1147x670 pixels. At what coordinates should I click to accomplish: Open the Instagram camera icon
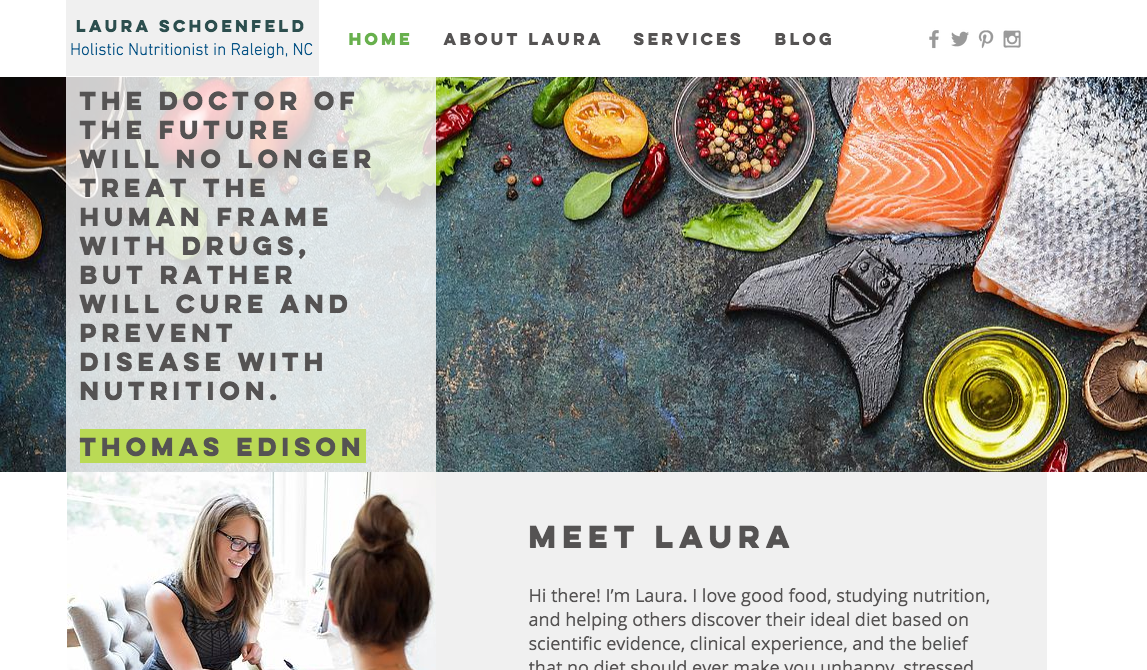[x=1012, y=39]
